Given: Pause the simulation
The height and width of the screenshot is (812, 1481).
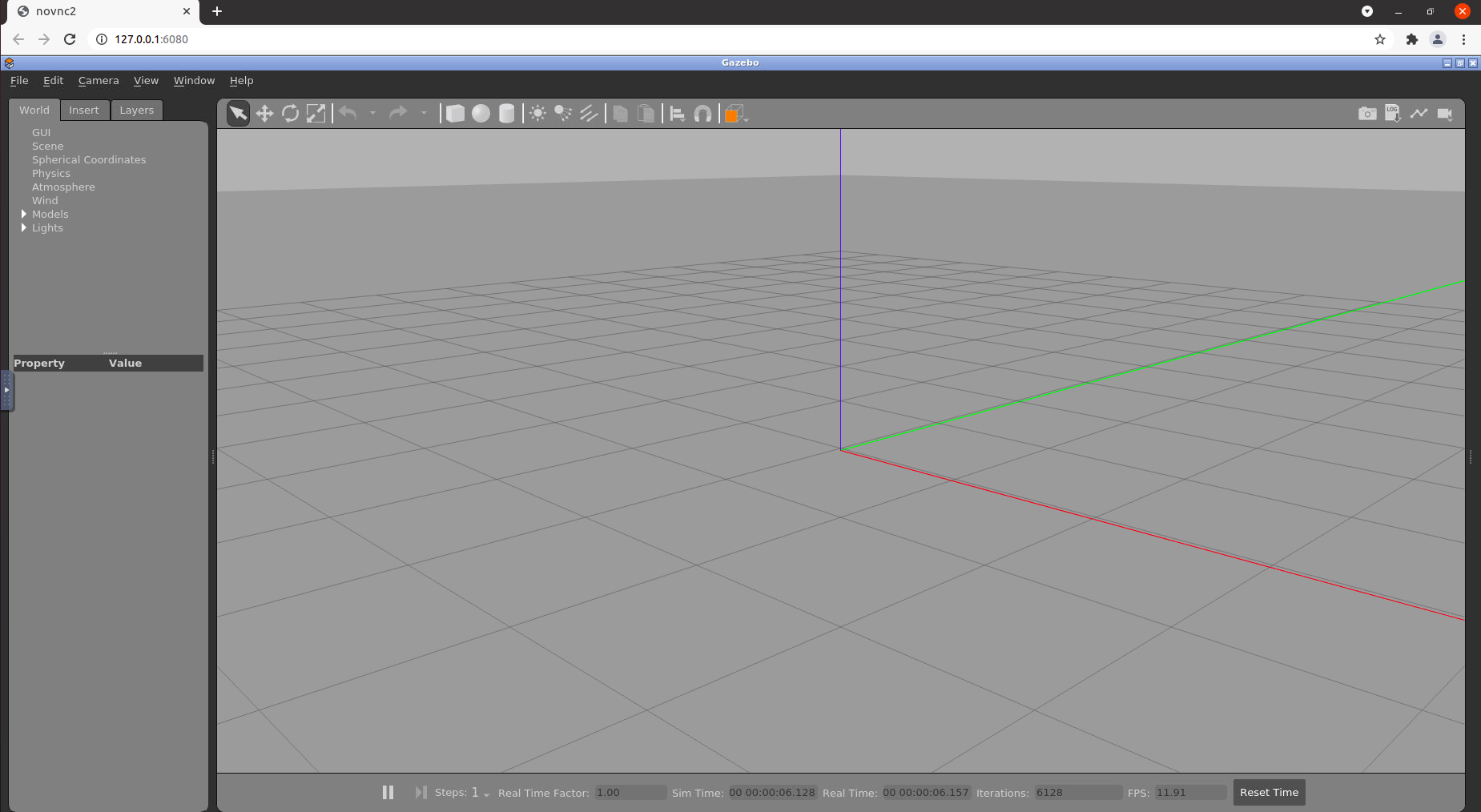Looking at the screenshot, I should pos(388,792).
